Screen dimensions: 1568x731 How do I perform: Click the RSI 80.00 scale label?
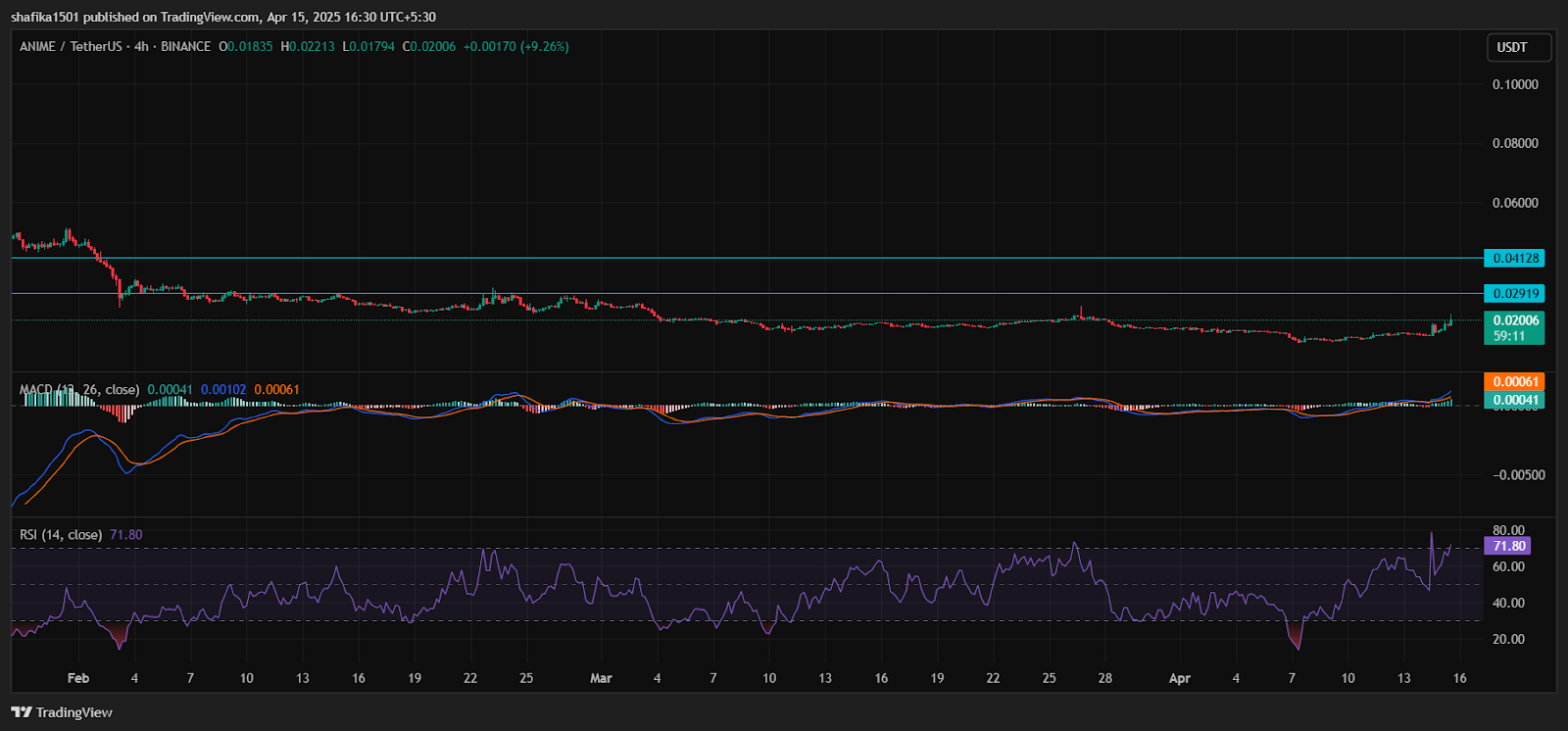(x=1508, y=530)
